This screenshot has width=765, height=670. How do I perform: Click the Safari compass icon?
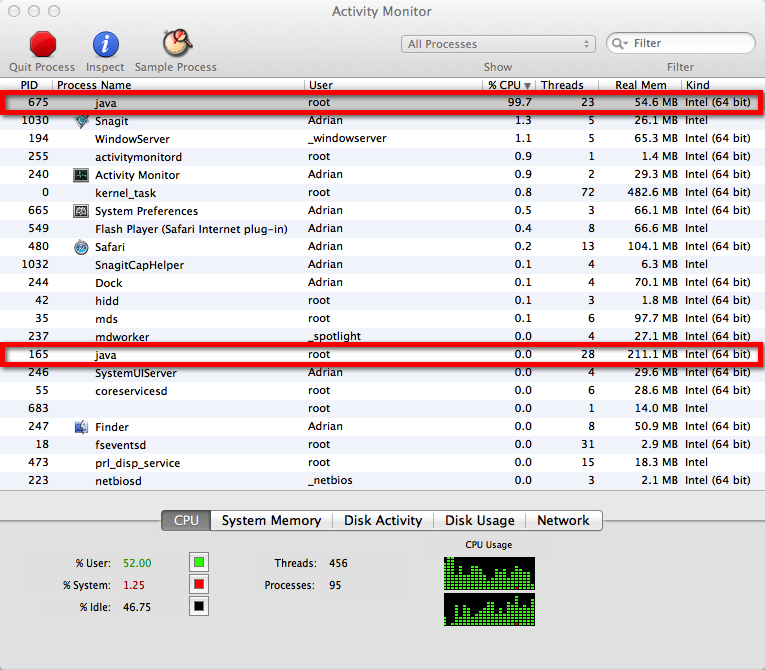(81, 247)
